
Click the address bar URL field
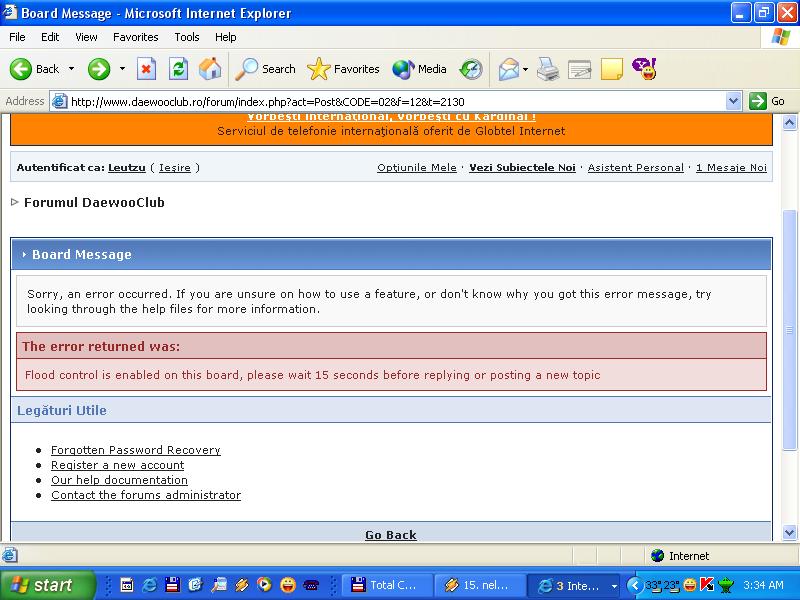point(393,102)
